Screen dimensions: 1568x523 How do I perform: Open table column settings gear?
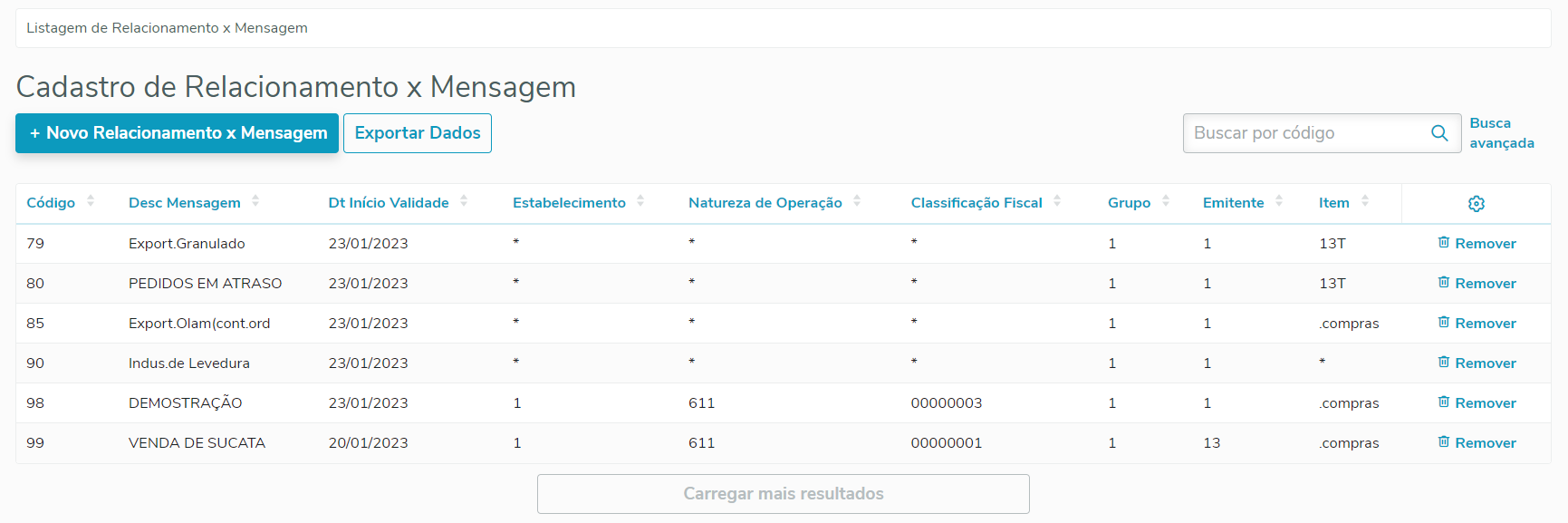[x=1477, y=204]
